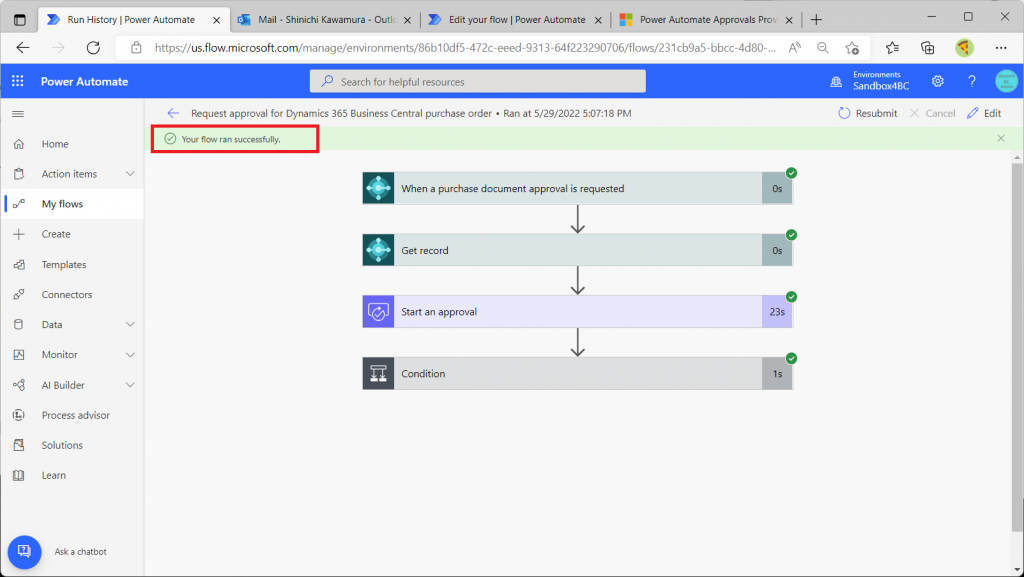Open Settings gear in Power Automate header
The width and height of the screenshot is (1024, 577).
tap(938, 81)
